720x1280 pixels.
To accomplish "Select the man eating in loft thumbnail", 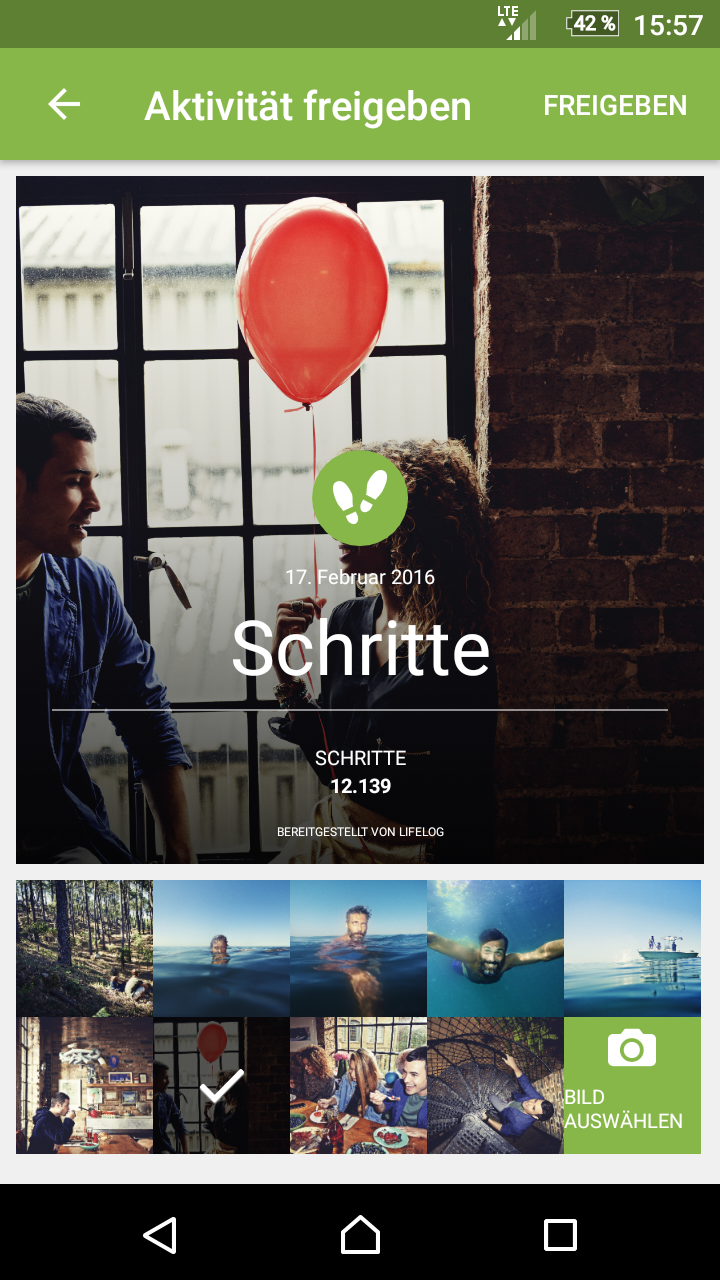I will coord(84,1086).
